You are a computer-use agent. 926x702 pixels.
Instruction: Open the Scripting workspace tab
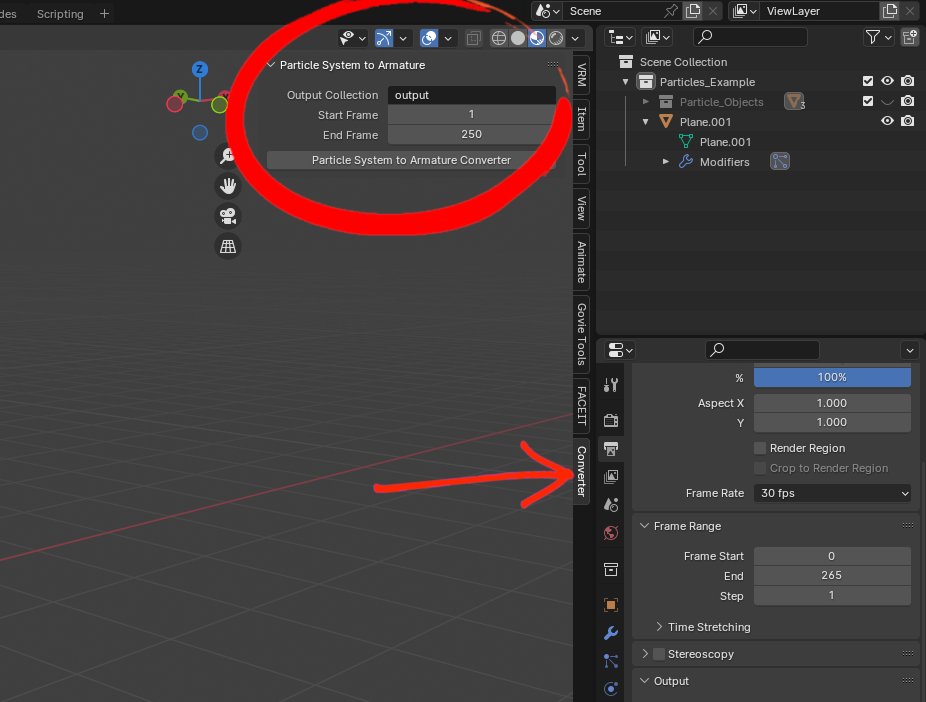[60, 14]
